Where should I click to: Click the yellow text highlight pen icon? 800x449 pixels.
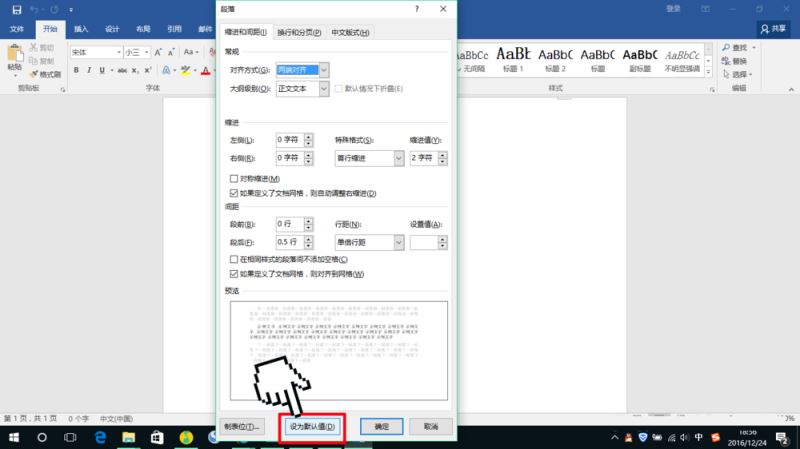(185, 70)
